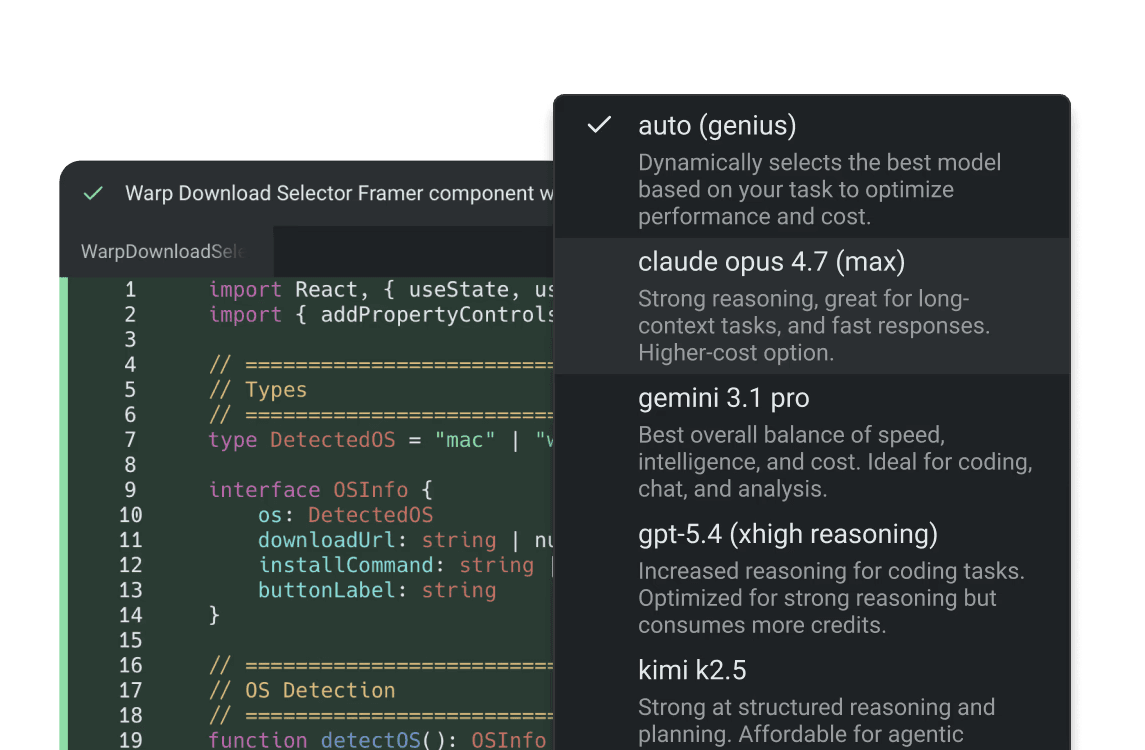Choose claude opus 4.7 (max) model
Viewport: 1145px width, 750px height.
tap(812, 305)
